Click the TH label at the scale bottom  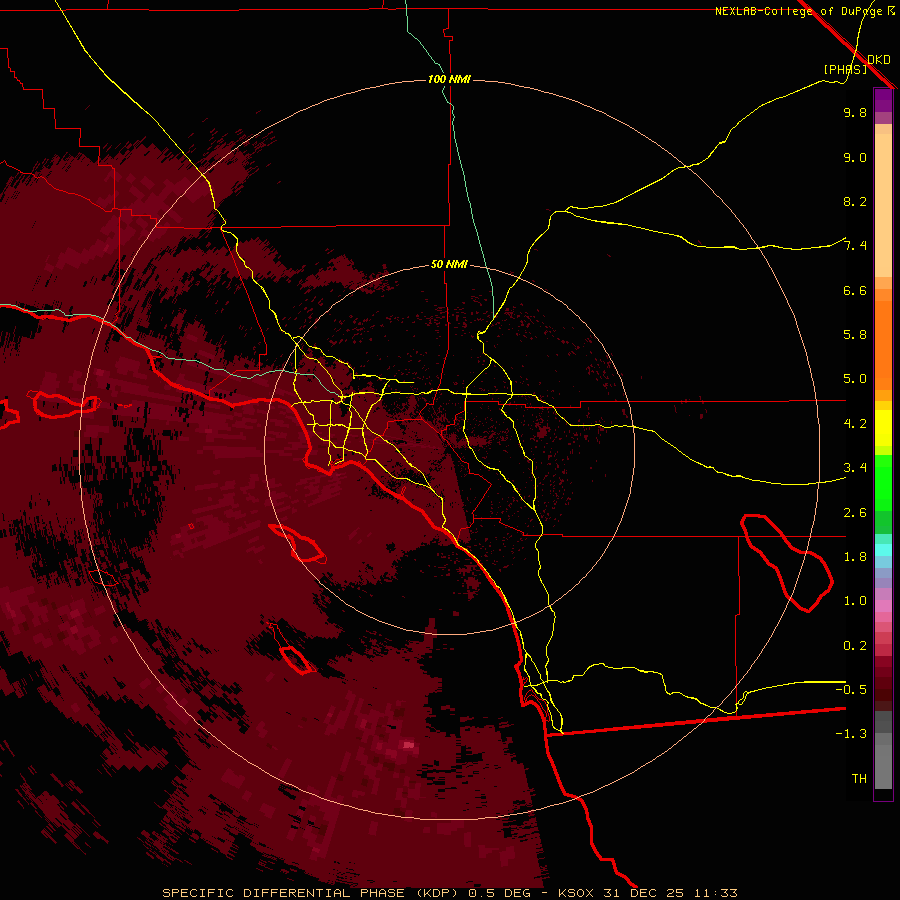859,778
